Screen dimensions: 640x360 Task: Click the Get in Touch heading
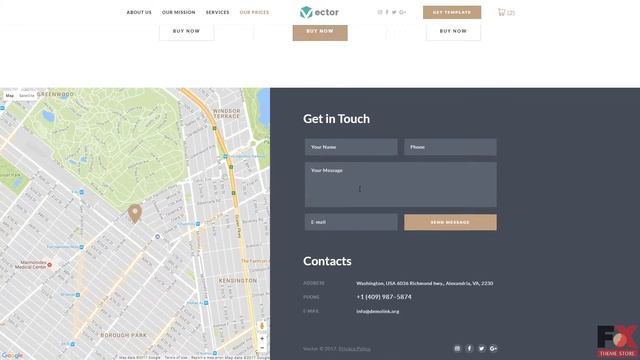pos(336,119)
